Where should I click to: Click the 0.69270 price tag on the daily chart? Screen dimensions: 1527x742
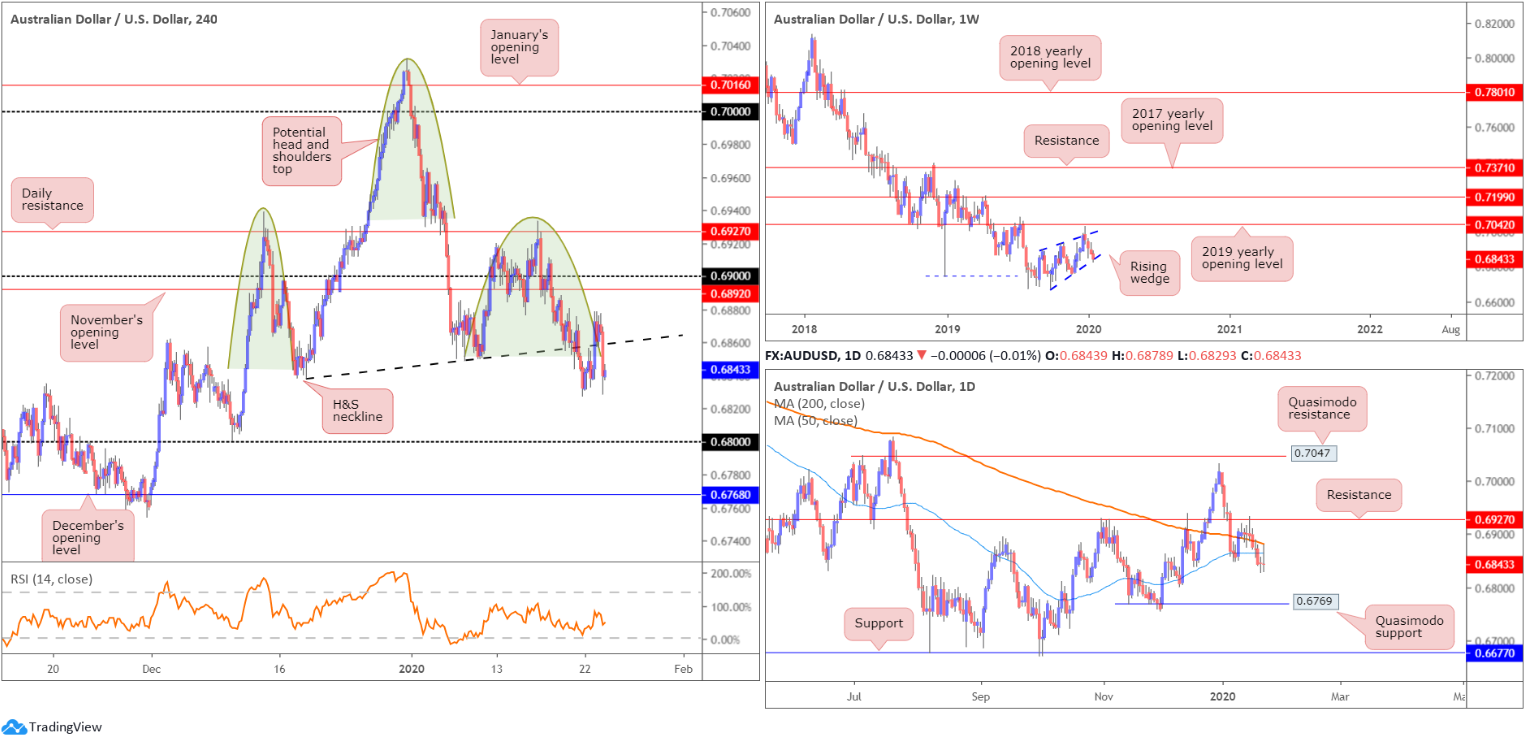click(1495, 520)
